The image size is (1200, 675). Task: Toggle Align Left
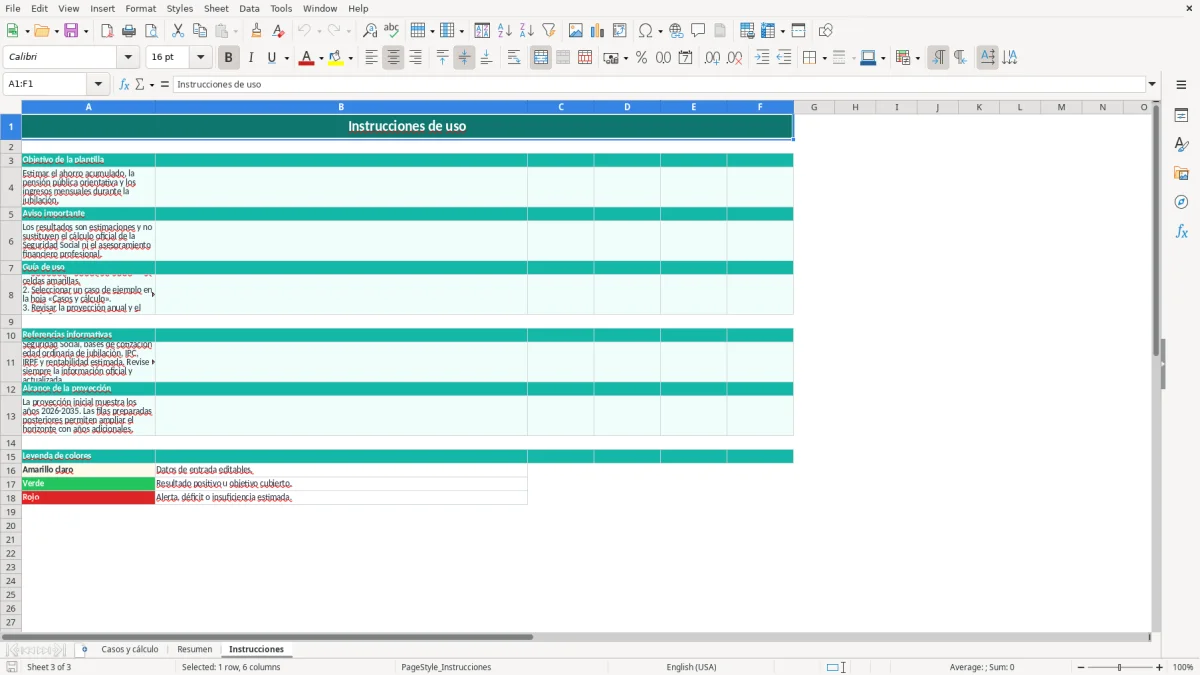coord(371,58)
